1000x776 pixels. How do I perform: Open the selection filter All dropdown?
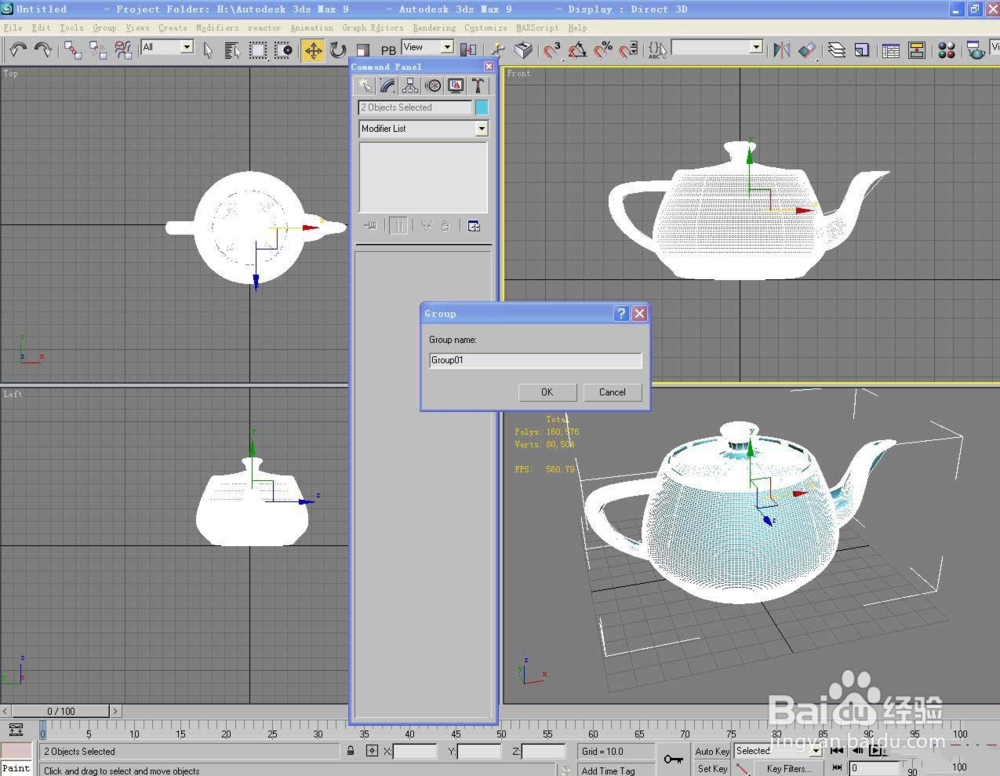[186, 47]
